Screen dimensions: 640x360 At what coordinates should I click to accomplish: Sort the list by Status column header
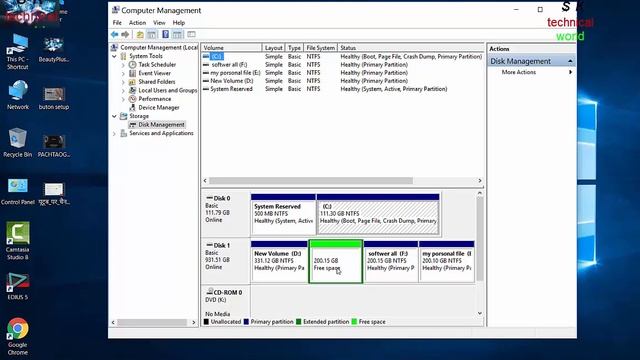(411, 48)
